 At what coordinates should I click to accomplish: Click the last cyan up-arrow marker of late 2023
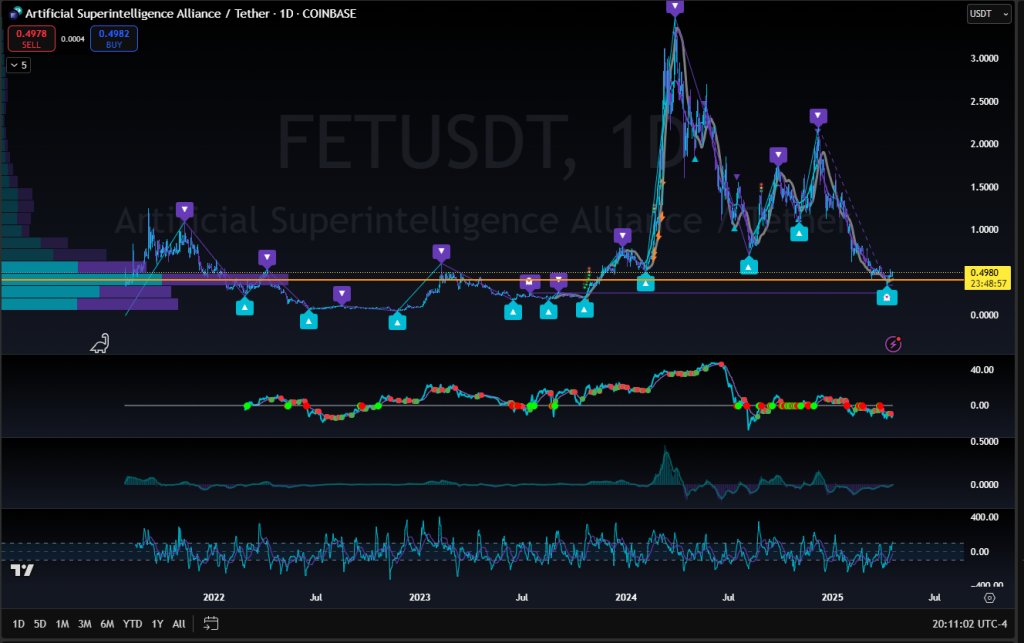584,309
